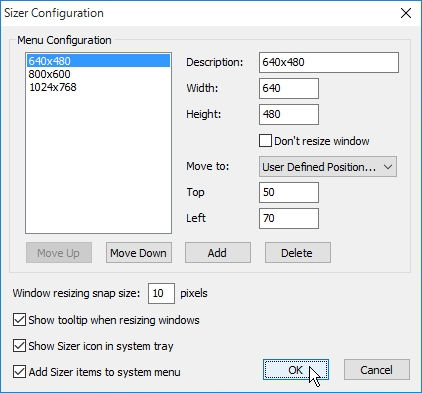
Task: Click into the Top position field
Action: pyautogui.click(x=289, y=192)
